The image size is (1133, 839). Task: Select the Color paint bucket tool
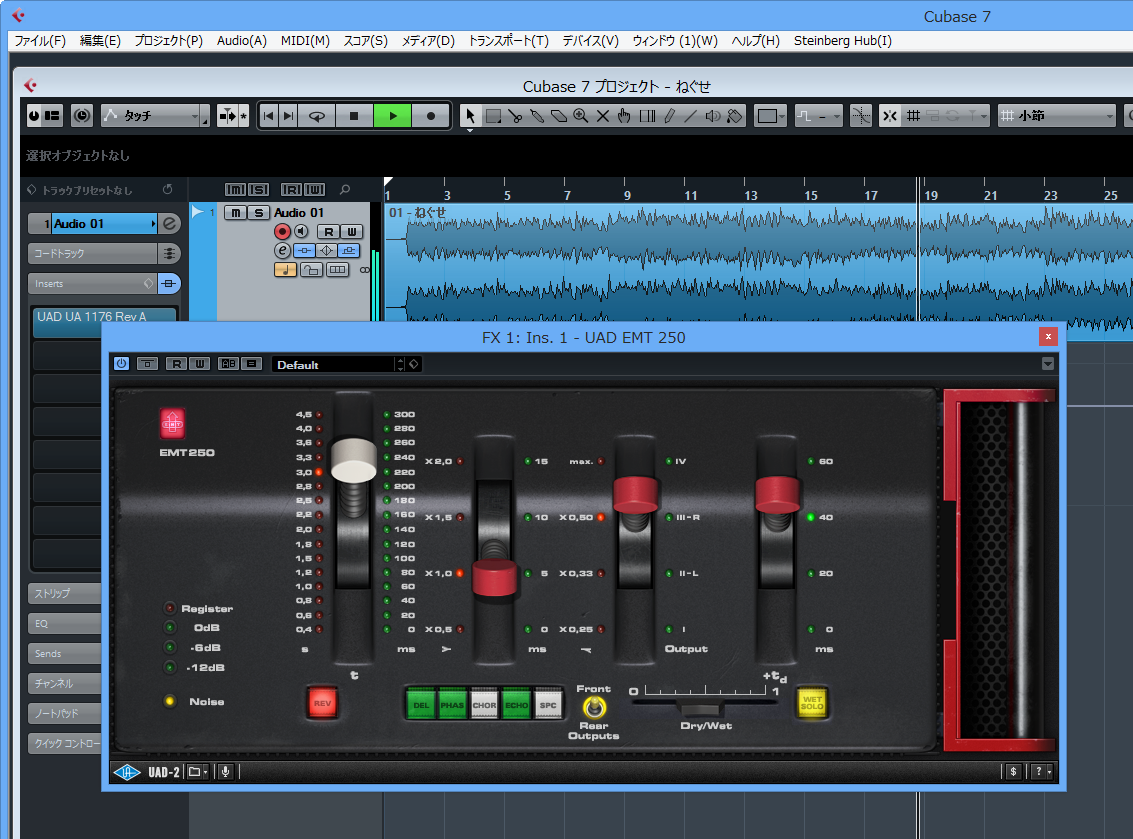(x=734, y=116)
